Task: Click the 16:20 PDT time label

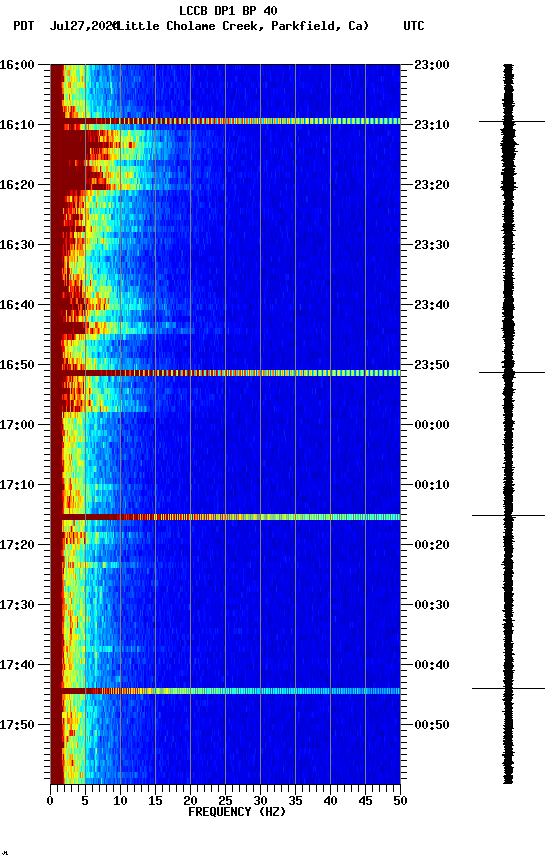Action: 17,185
